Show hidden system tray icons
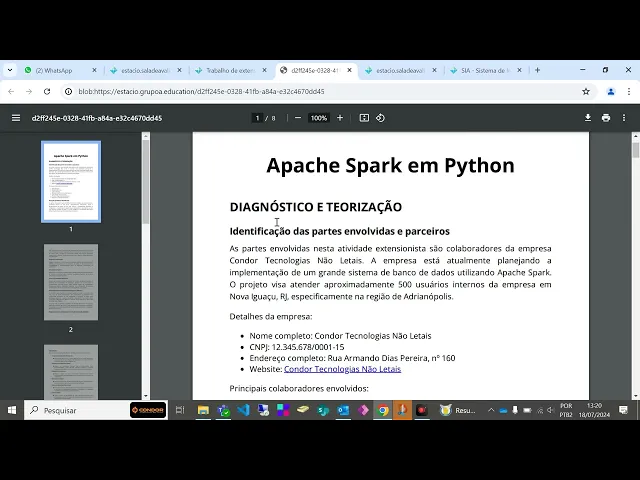640x480 pixels. (x=491, y=410)
